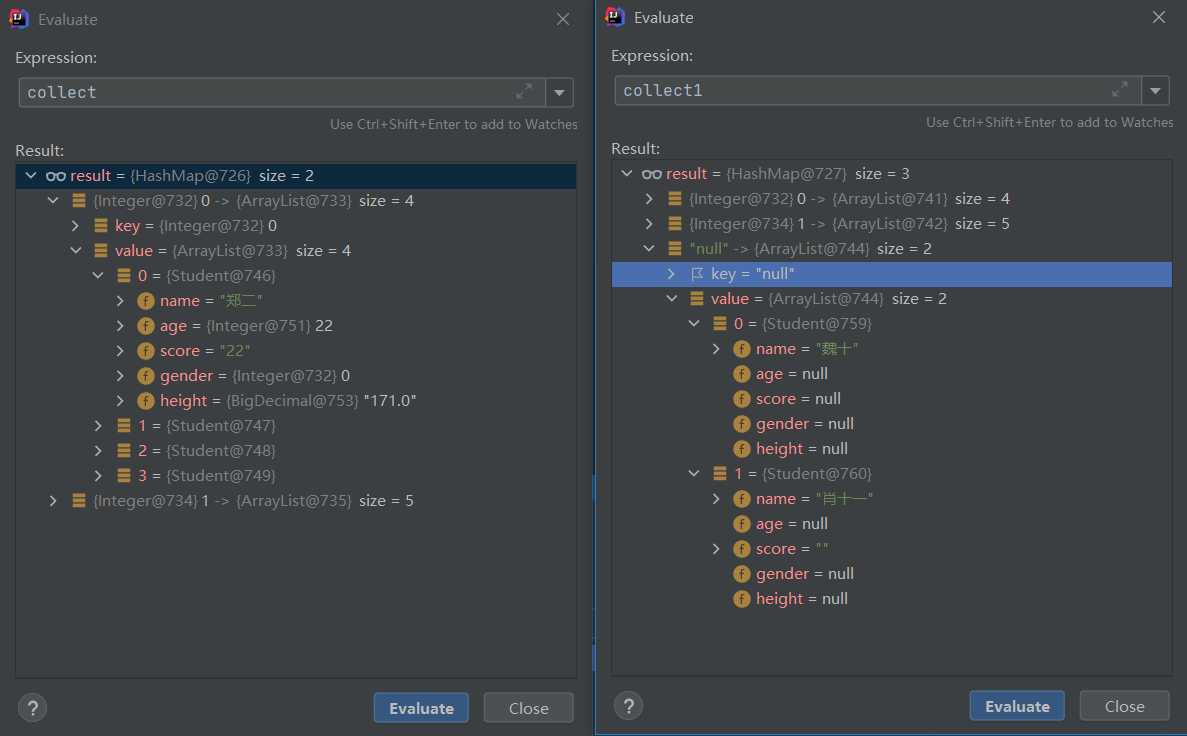Click the entry icon of Integer@734 1 -> ArrayList@742
The image size is (1187, 736).
coord(675,223)
